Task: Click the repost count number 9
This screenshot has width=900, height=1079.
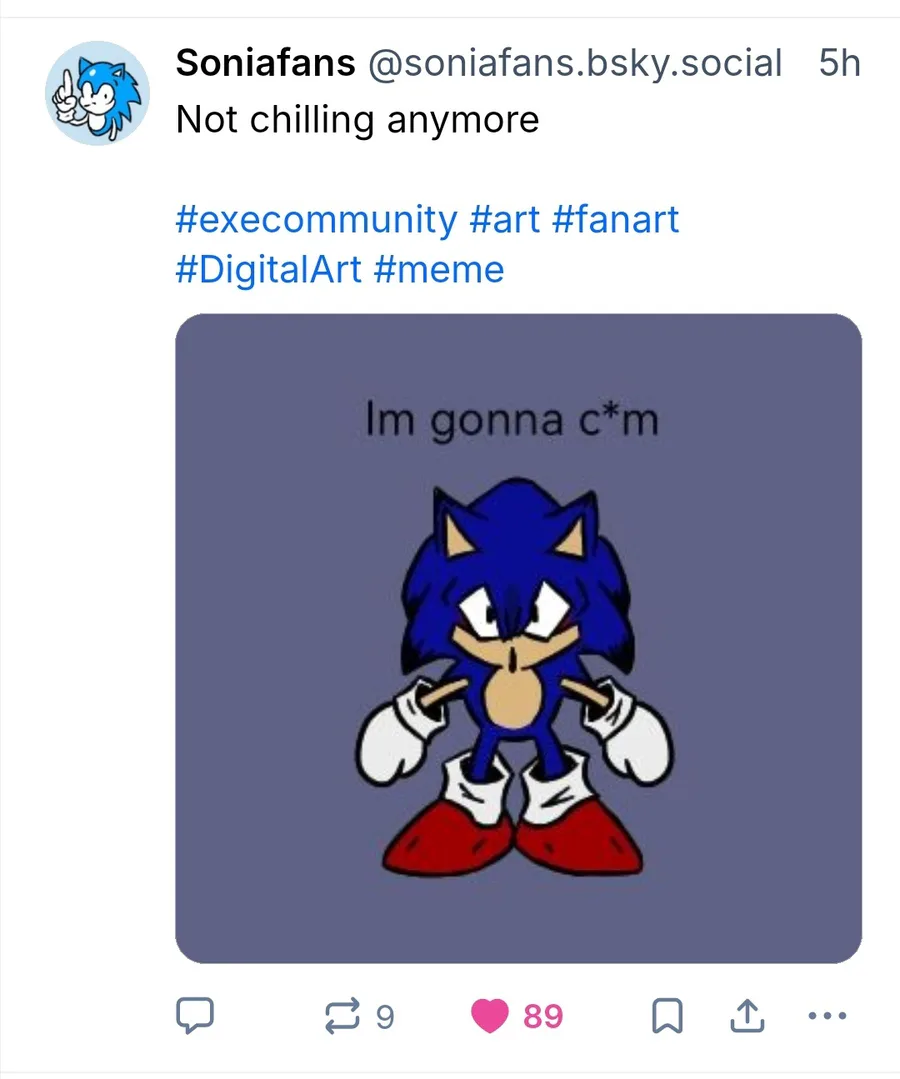Action: (385, 1017)
